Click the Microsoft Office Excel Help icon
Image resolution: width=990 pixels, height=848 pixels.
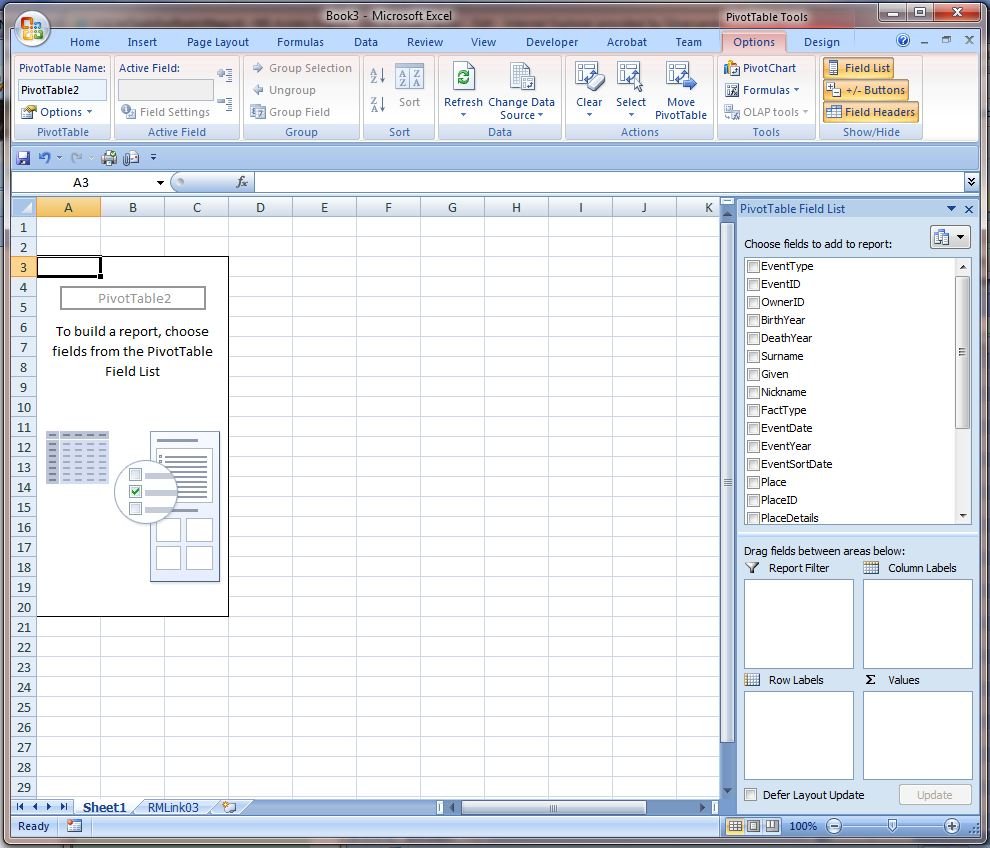coord(903,41)
